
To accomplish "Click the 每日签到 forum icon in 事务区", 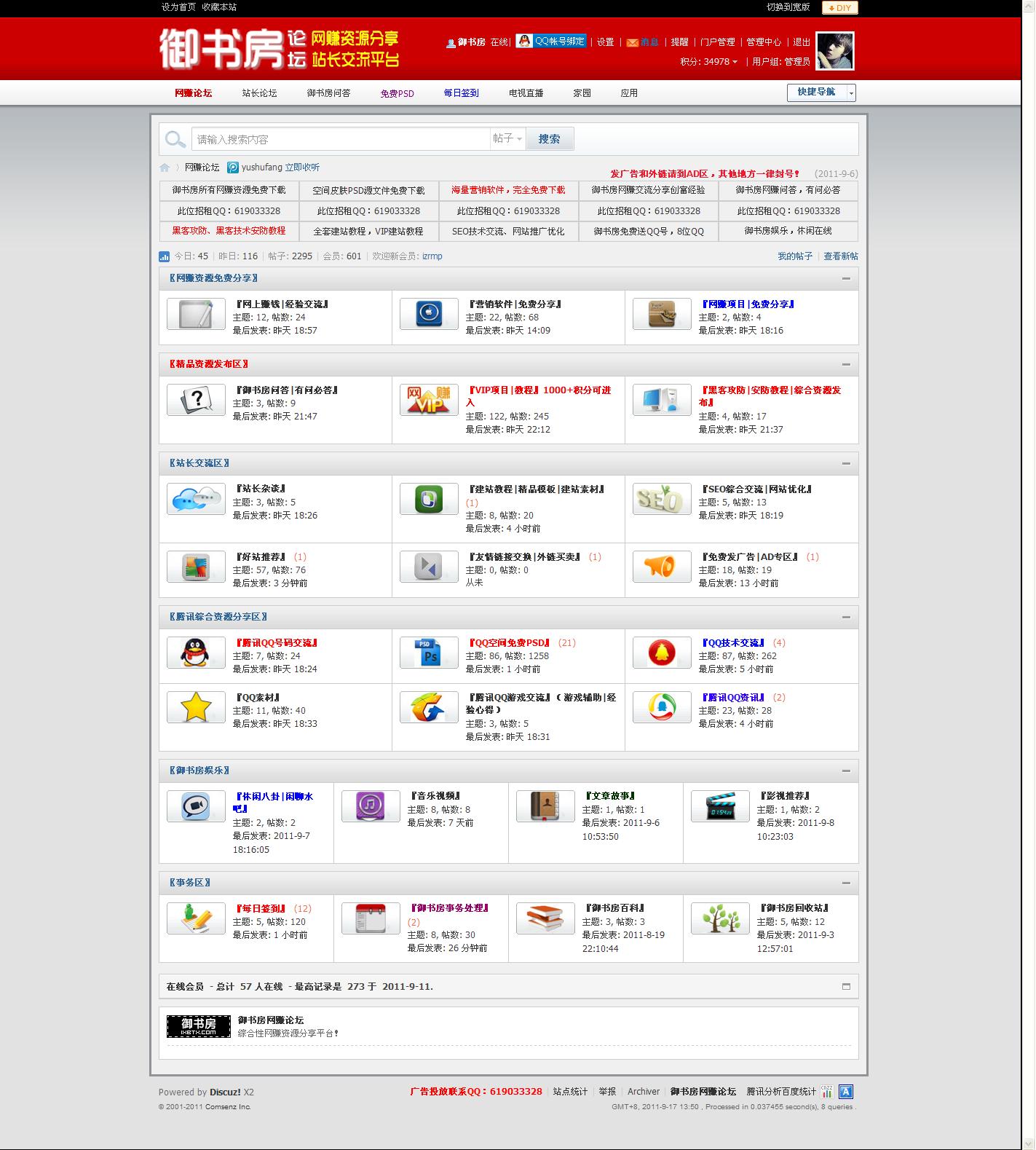I will point(196,918).
